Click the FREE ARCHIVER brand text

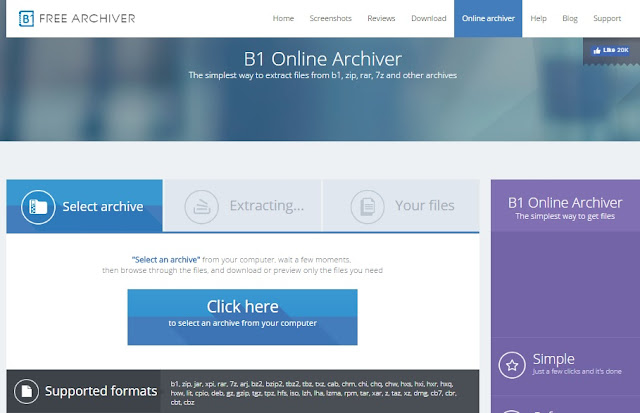[87, 18]
